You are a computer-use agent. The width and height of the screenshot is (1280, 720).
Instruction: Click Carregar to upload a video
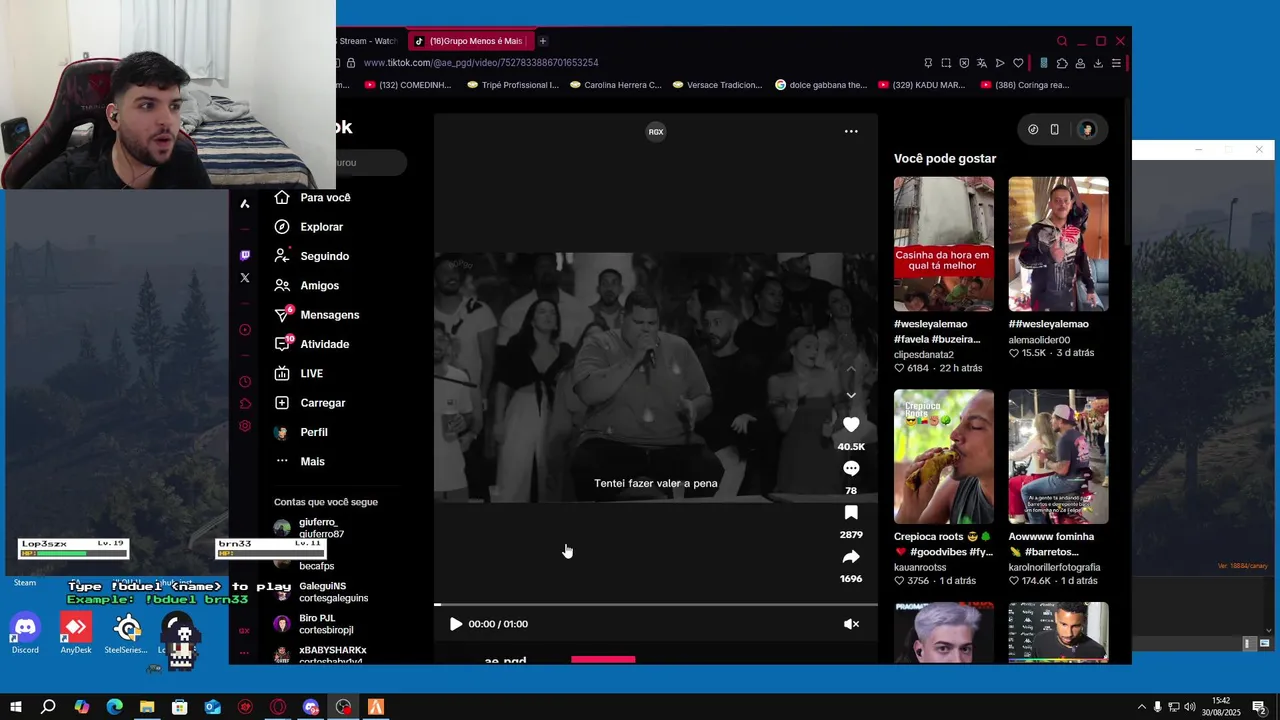[x=310, y=403]
